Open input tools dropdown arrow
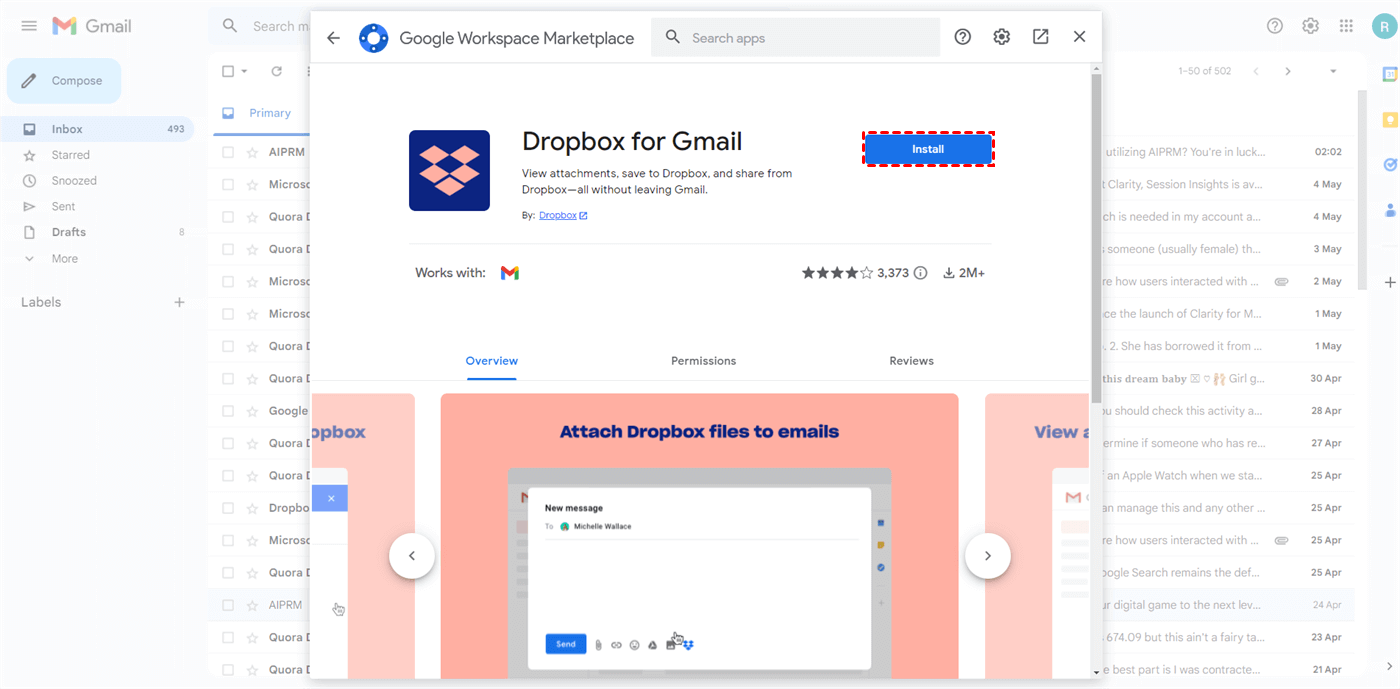1400x689 pixels. [x=1333, y=71]
